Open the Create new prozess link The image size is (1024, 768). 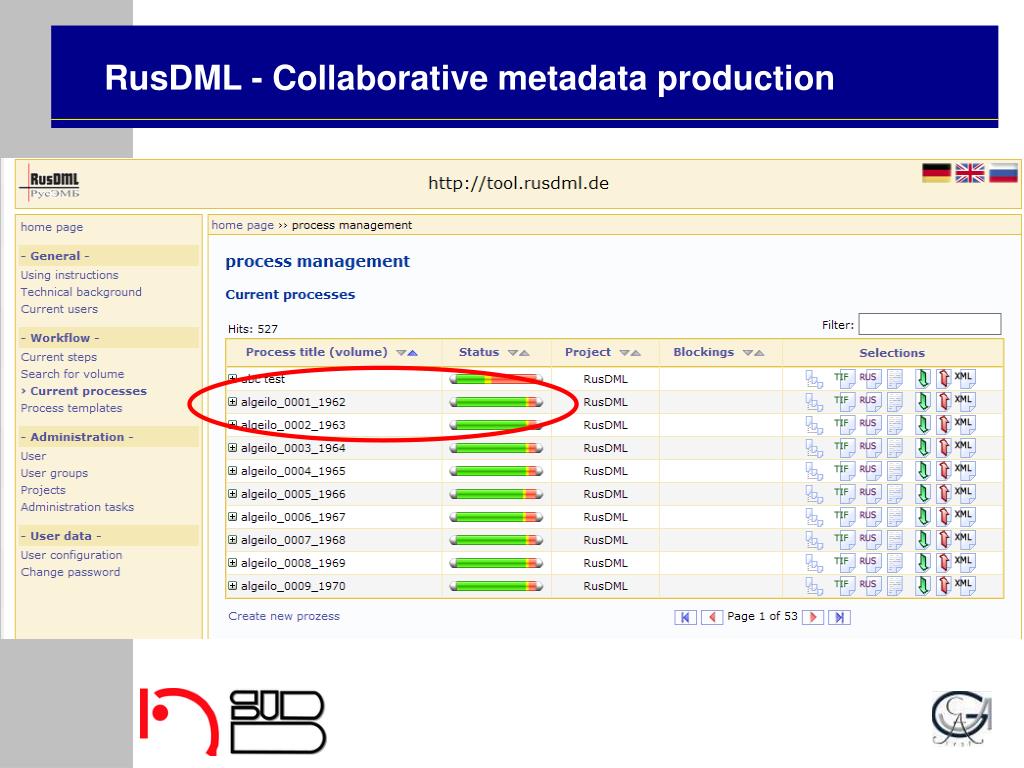click(284, 616)
